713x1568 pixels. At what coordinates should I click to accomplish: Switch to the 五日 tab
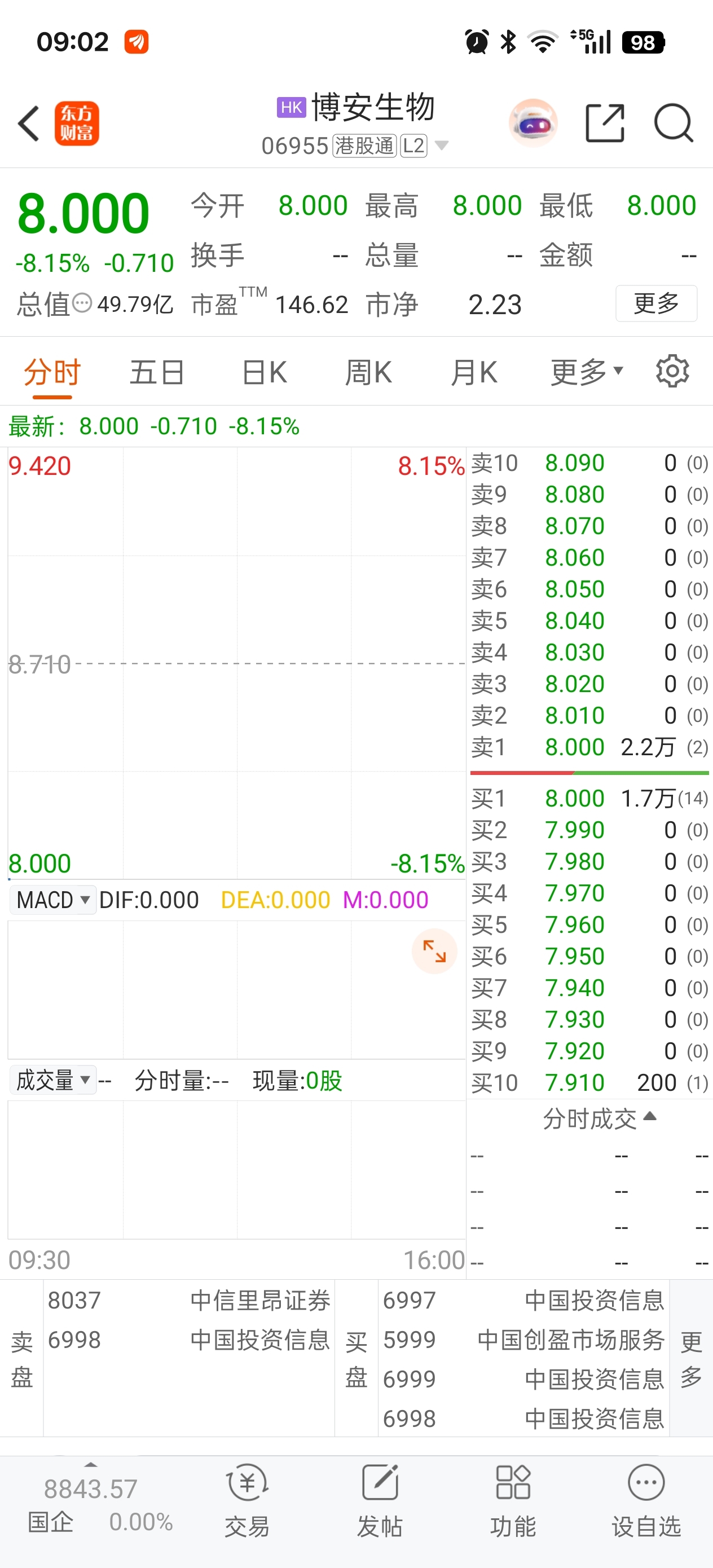(157, 372)
